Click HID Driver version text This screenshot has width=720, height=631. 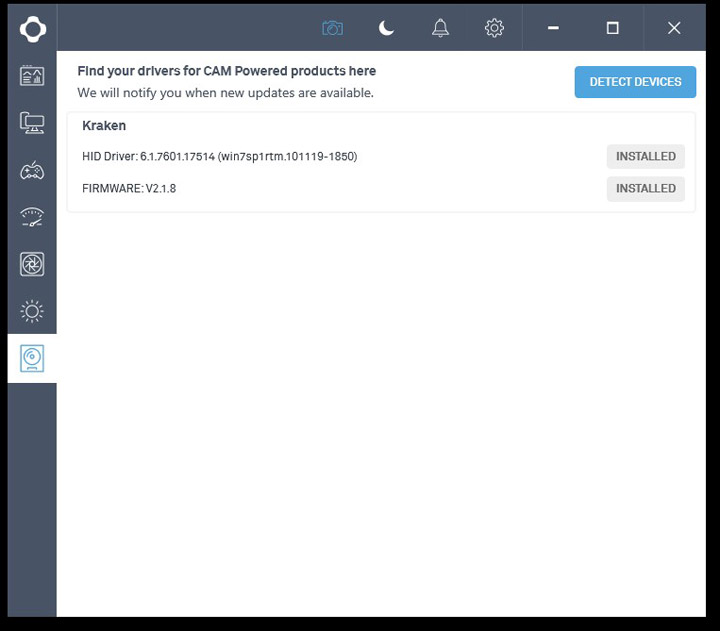tap(219, 157)
